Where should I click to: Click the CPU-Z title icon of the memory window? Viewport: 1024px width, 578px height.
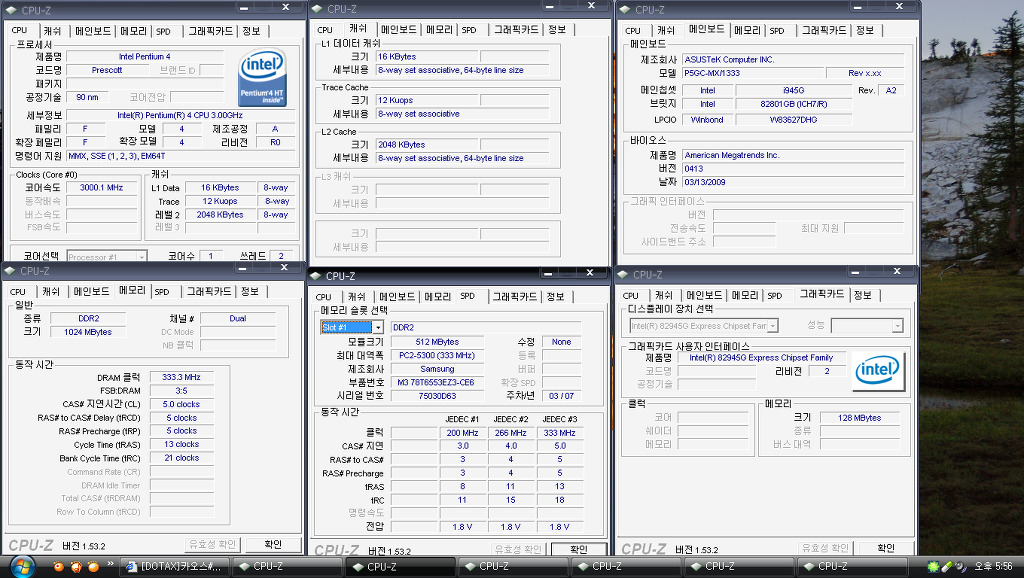click(x=10, y=270)
